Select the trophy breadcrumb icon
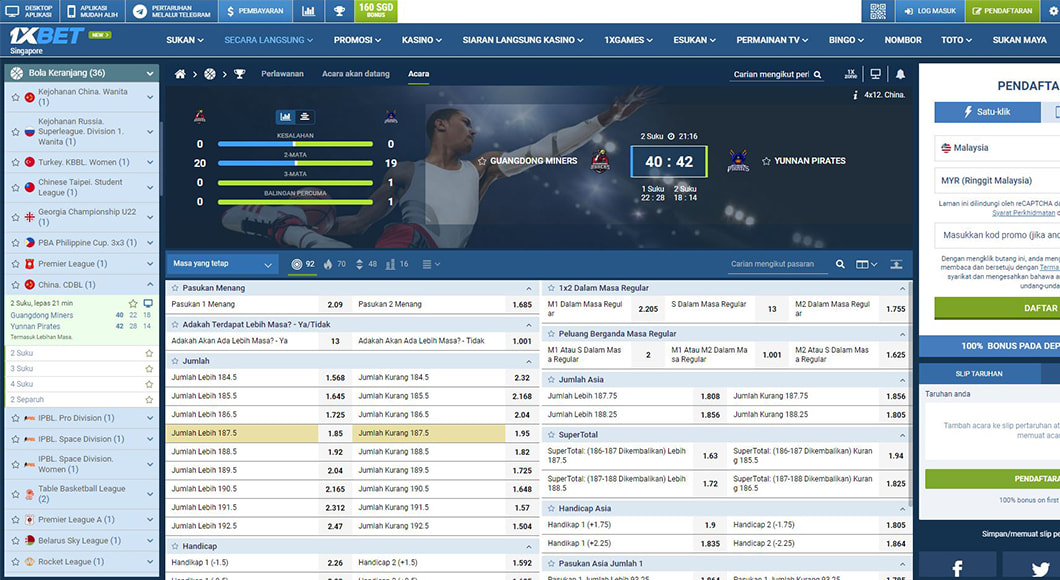This screenshot has height=580, width=1060. point(239,74)
